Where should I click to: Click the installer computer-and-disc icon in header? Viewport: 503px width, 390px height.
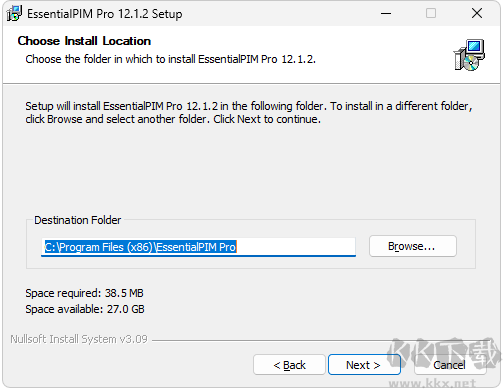[x=469, y=55]
